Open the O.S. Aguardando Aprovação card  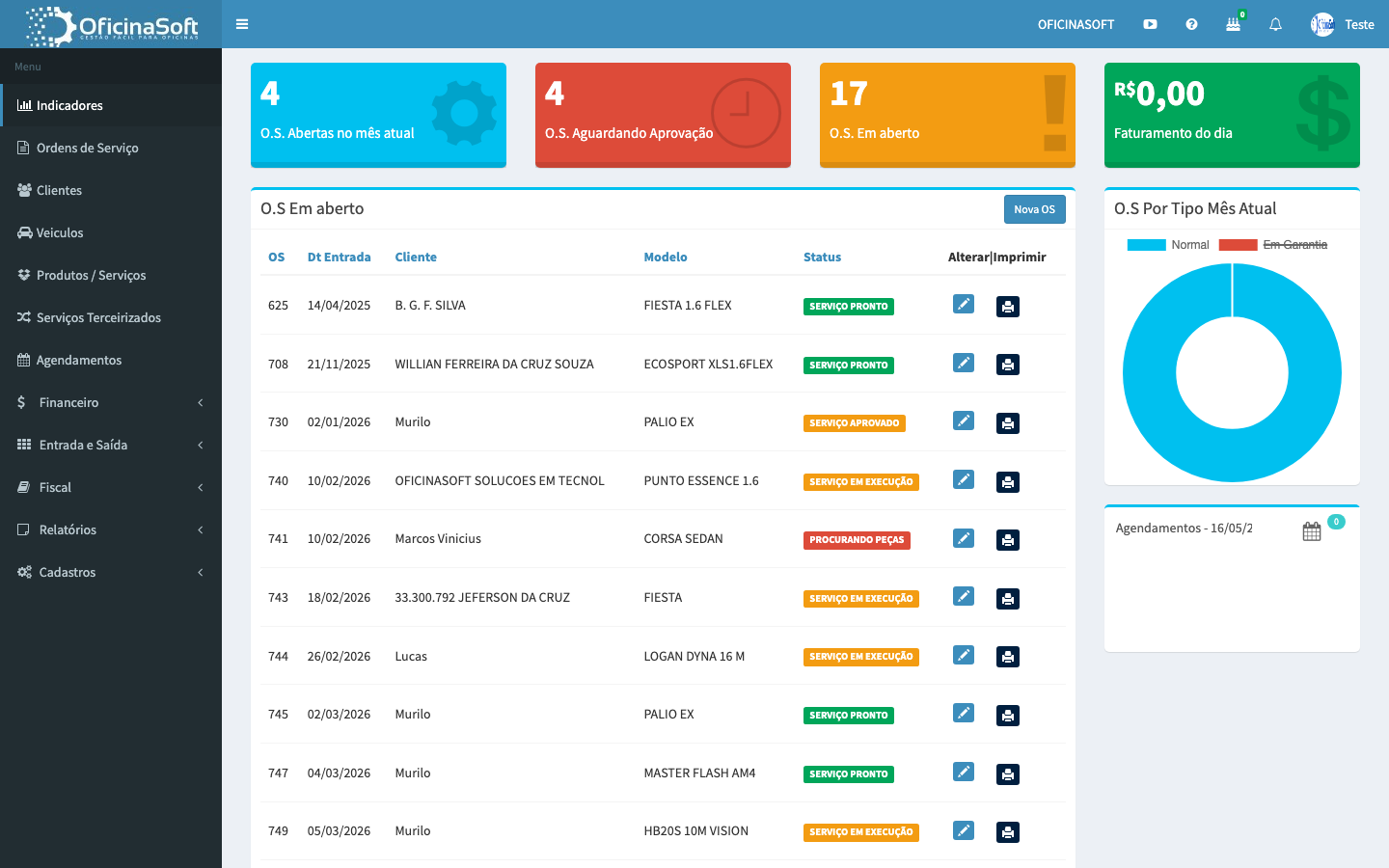coord(663,115)
